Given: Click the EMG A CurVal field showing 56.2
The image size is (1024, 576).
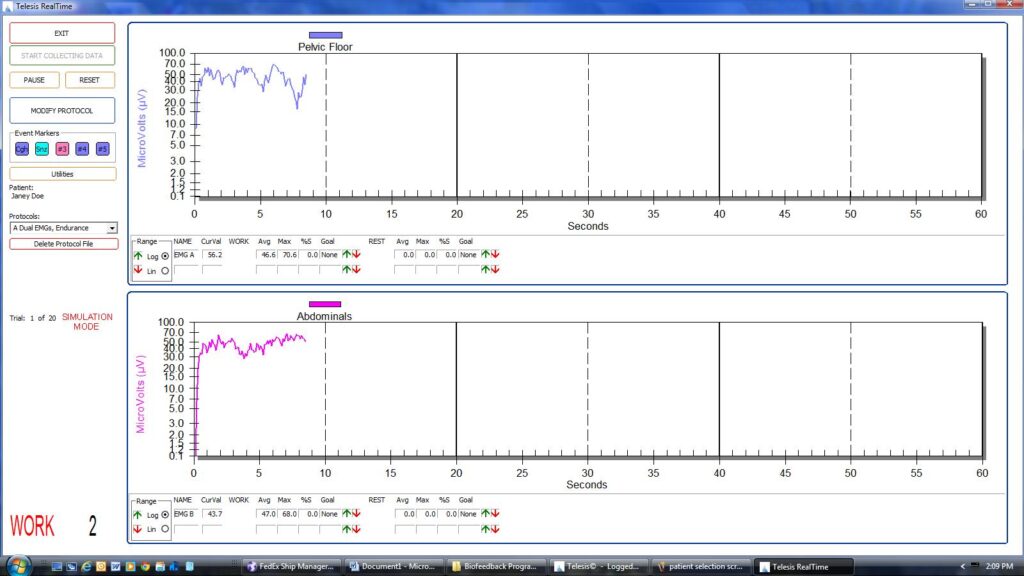Looking at the screenshot, I should 215,253.
